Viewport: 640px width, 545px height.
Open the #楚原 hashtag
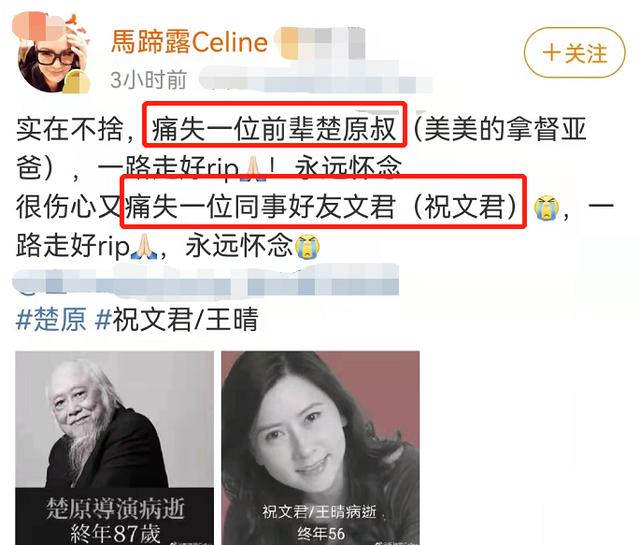(x=51, y=319)
